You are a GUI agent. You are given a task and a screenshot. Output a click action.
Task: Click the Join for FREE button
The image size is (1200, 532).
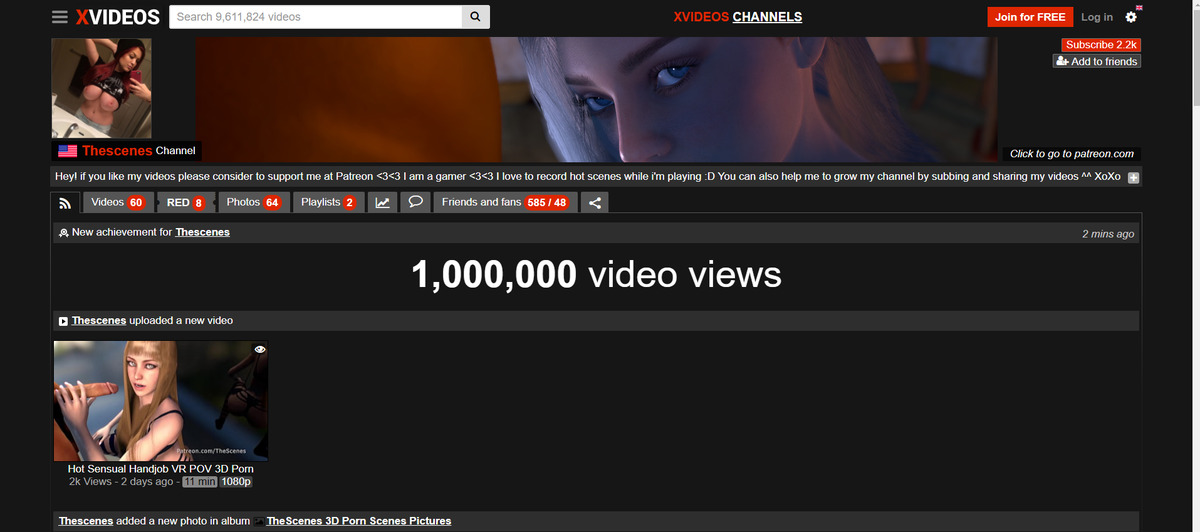pyautogui.click(x=1029, y=17)
